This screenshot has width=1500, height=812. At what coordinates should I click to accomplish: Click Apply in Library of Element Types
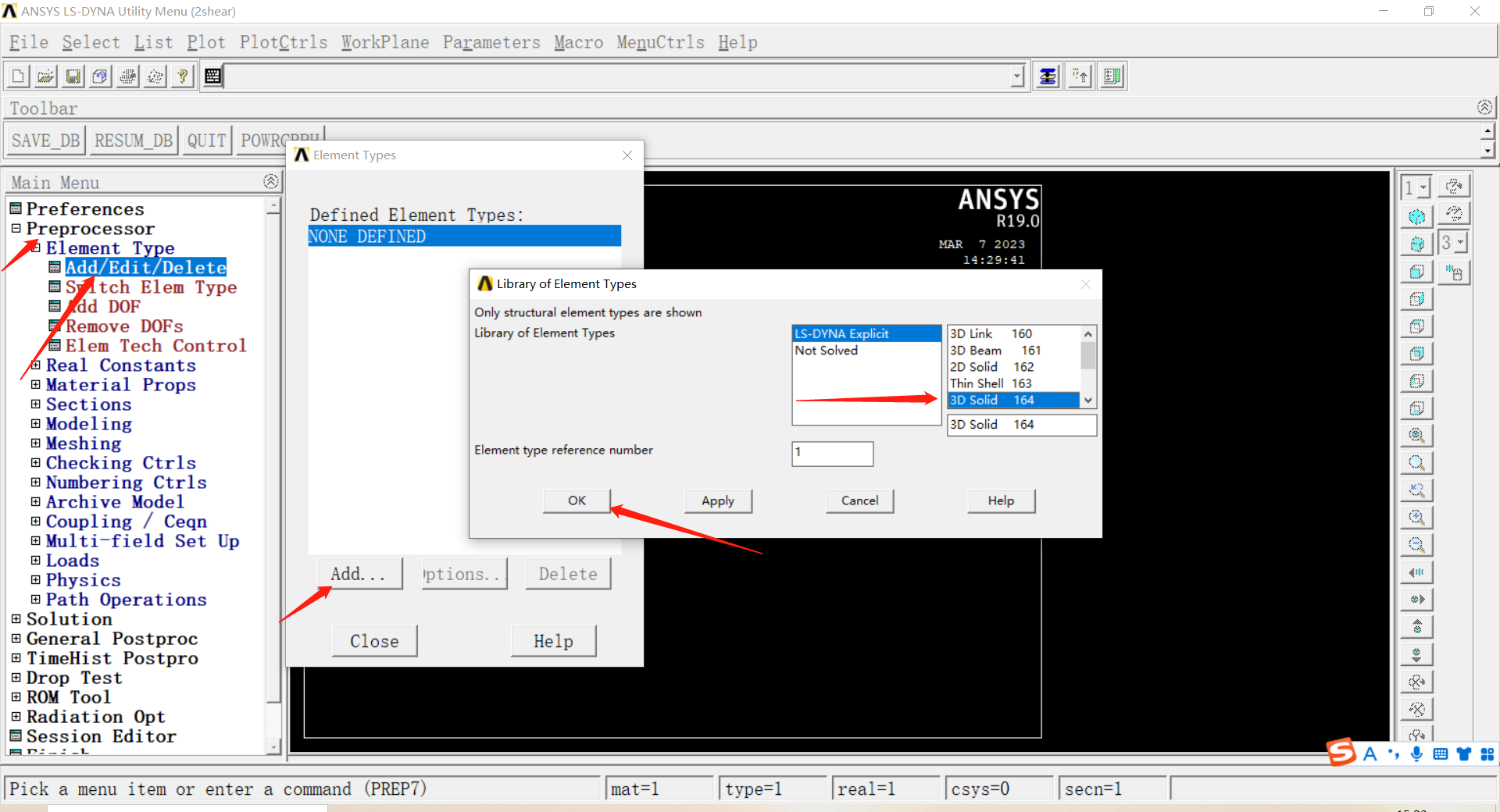(718, 500)
